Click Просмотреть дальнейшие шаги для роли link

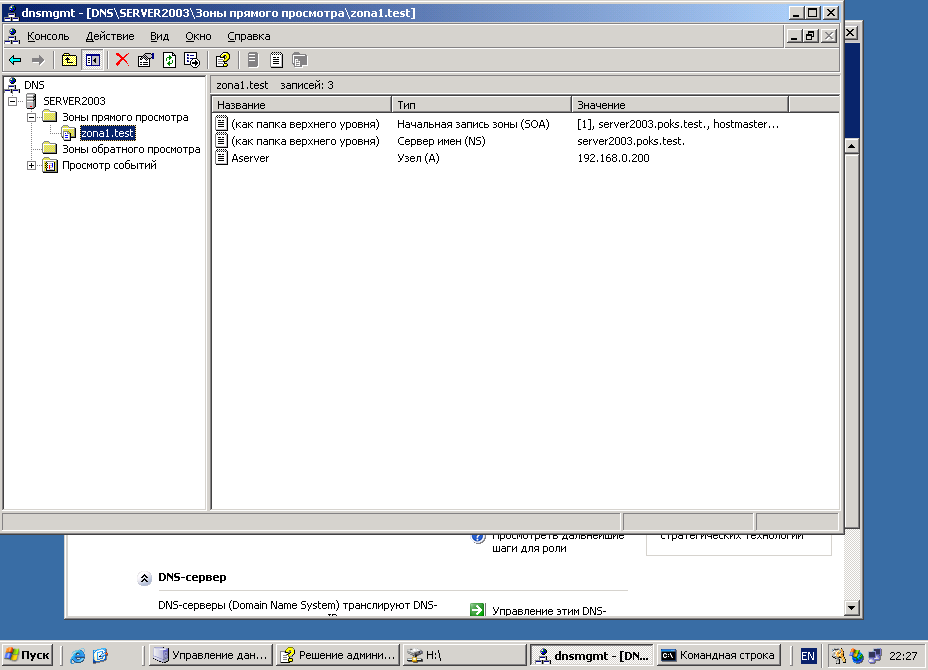[x=558, y=542]
